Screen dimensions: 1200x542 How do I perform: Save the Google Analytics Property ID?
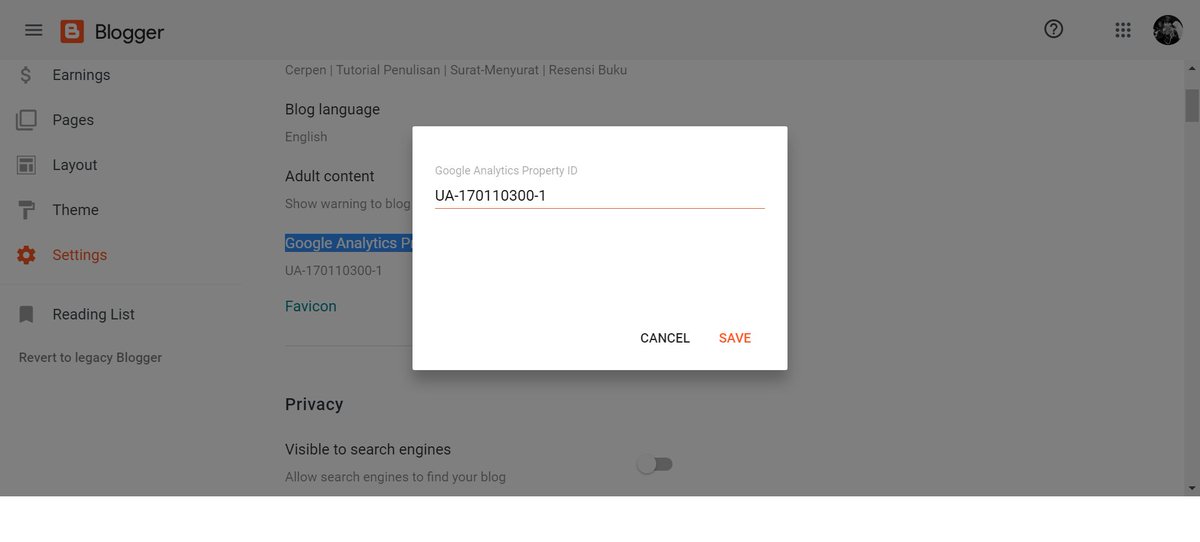pos(735,338)
